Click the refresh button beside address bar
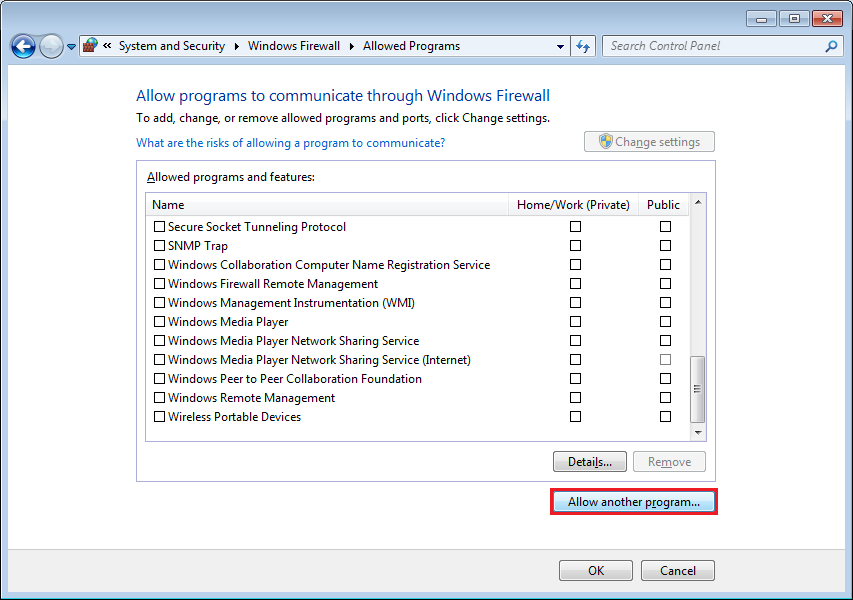 [x=584, y=46]
